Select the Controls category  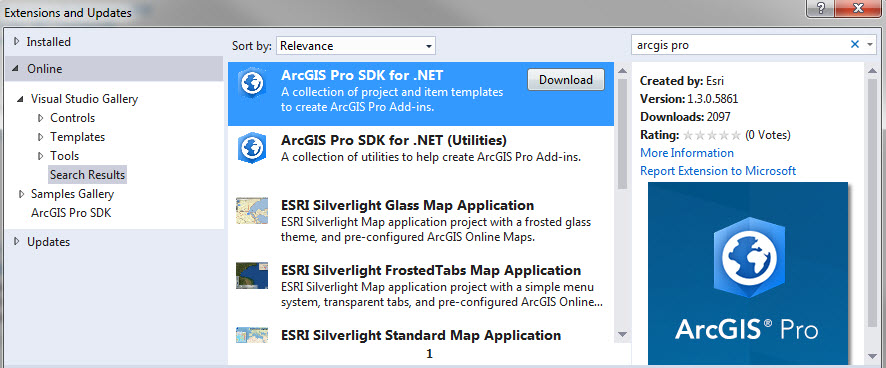coord(72,118)
